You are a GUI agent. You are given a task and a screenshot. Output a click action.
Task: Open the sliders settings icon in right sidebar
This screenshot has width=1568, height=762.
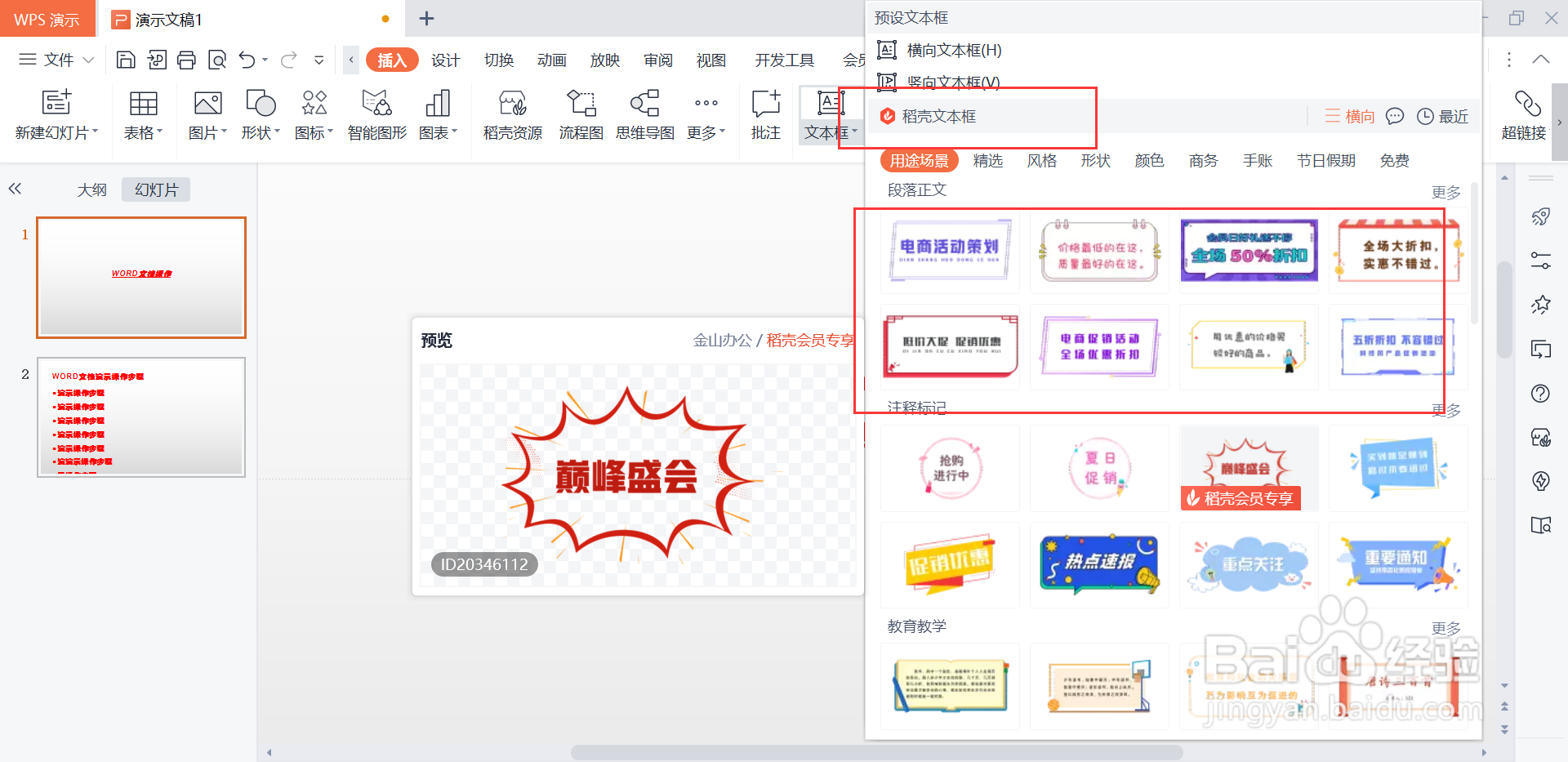[1540, 261]
